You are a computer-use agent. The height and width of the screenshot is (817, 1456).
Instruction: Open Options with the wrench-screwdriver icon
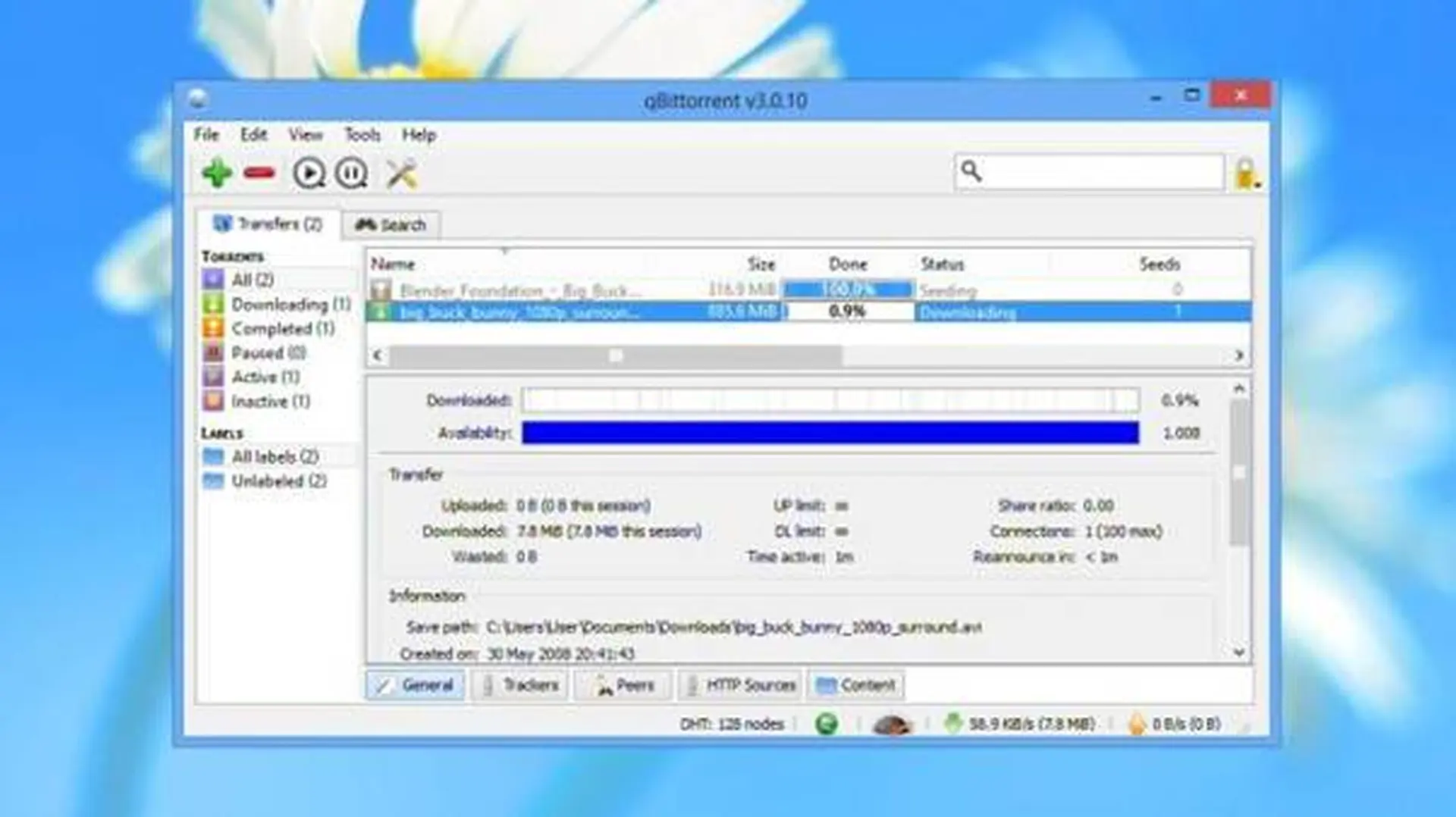point(402,174)
